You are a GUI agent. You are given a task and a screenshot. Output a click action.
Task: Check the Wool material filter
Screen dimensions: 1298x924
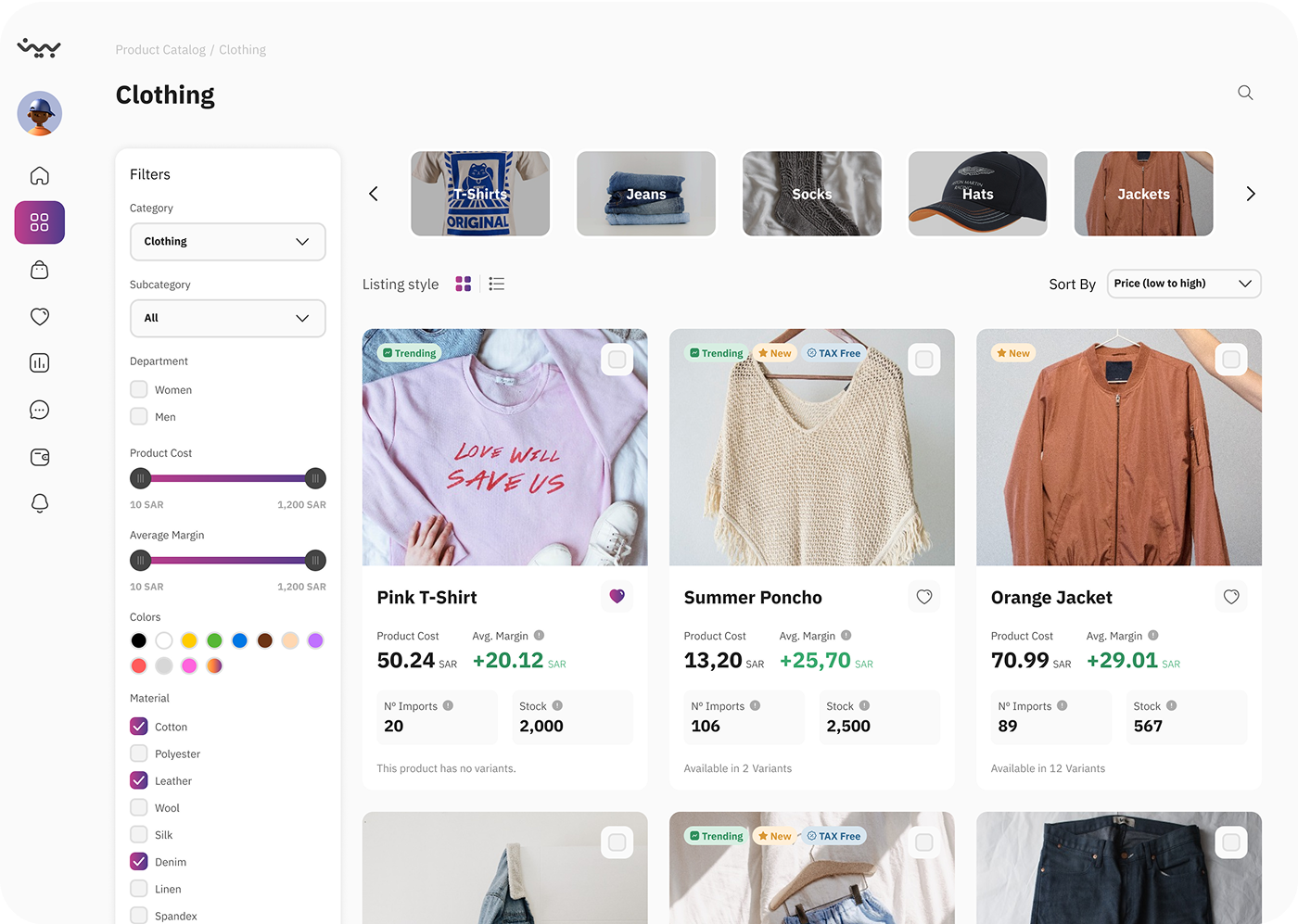(139, 807)
